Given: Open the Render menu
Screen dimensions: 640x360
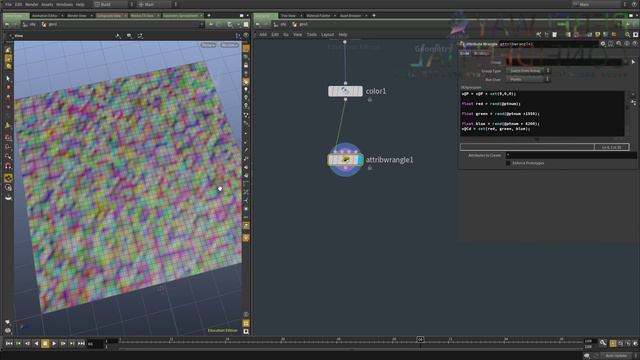Looking at the screenshot, I should 32,4.
